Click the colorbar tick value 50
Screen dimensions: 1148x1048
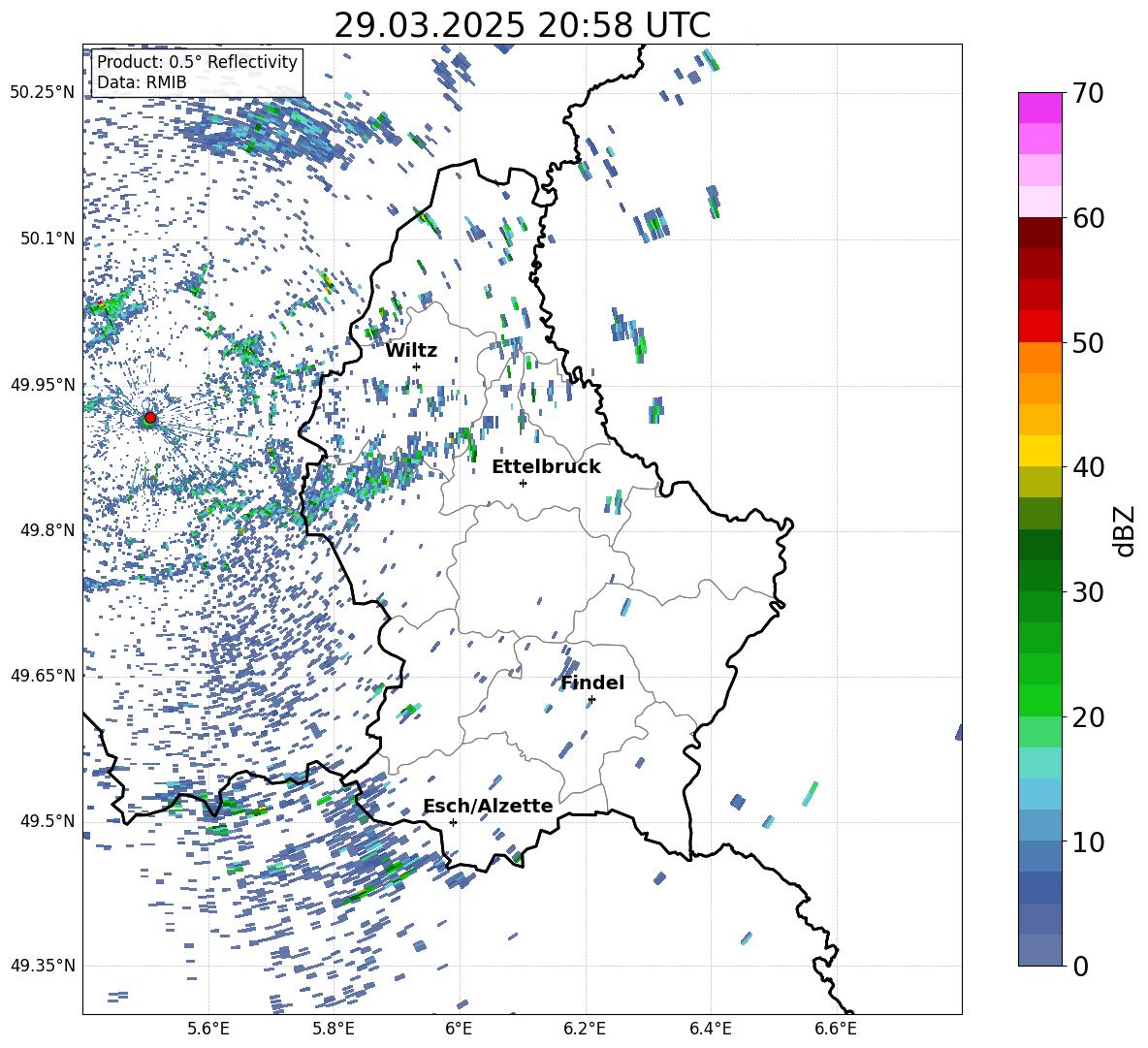[x=1088, y=343]
